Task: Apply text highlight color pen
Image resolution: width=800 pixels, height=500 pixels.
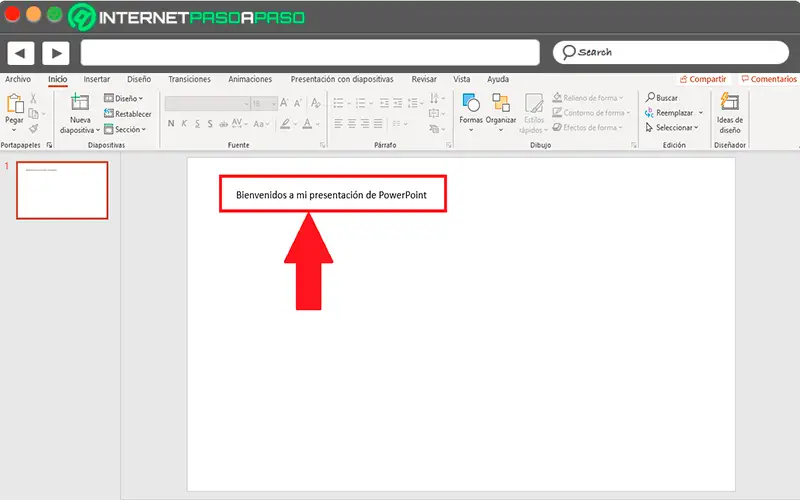Action: [x=285, y=123]
